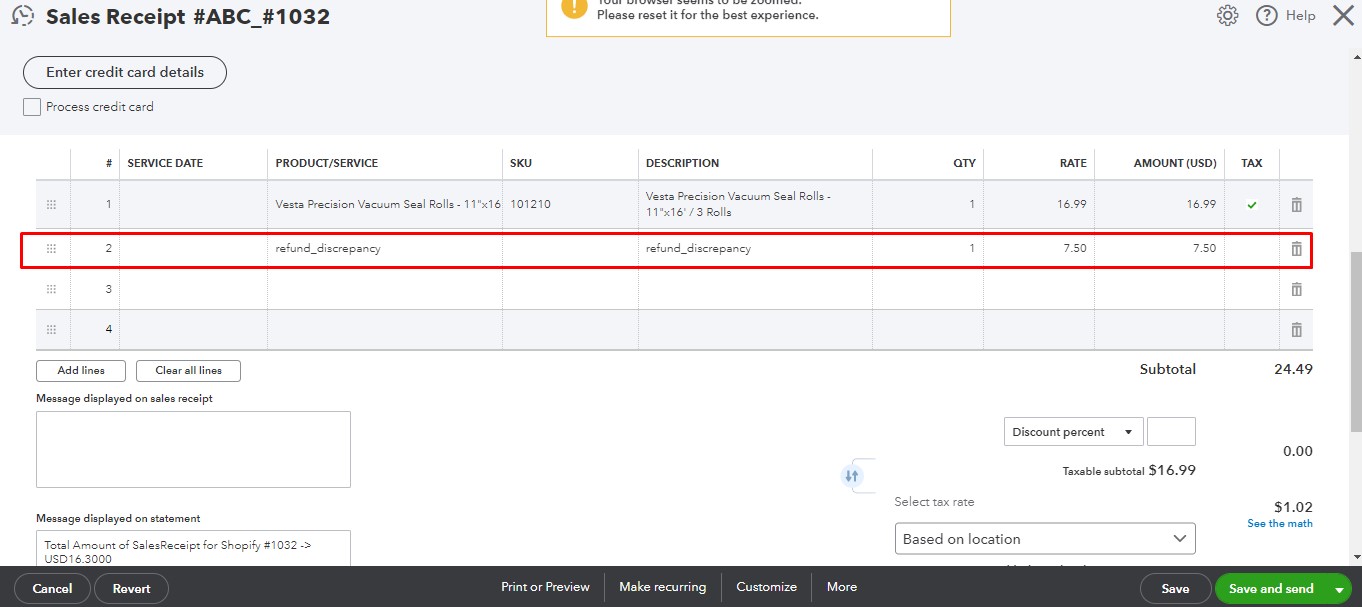The height and width of the screenshot is (607, 1362).
Task: Open the More menu in footer
Action: click(842, 587)
